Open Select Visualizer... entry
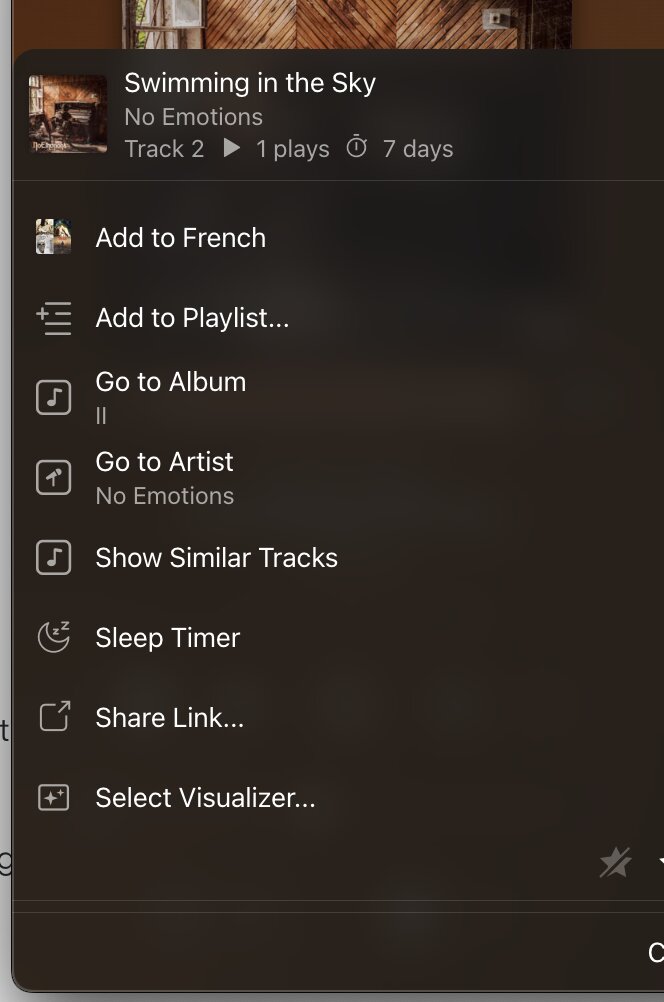This screenshot has height=1002, width=664. pyautogui.click(x=205, y=798)
